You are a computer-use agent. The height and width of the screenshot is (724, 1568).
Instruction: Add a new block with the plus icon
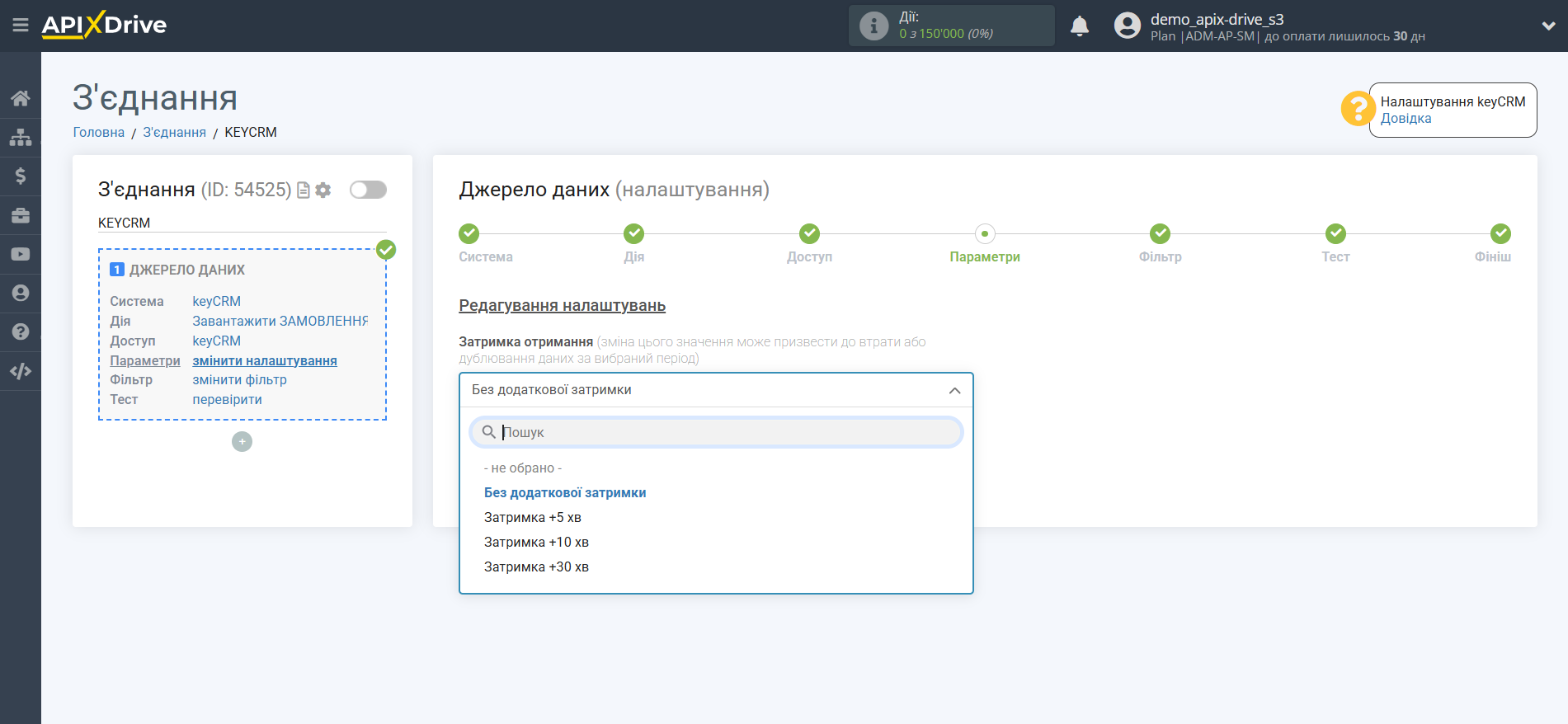pyautogui.click(x=242, y=442)
